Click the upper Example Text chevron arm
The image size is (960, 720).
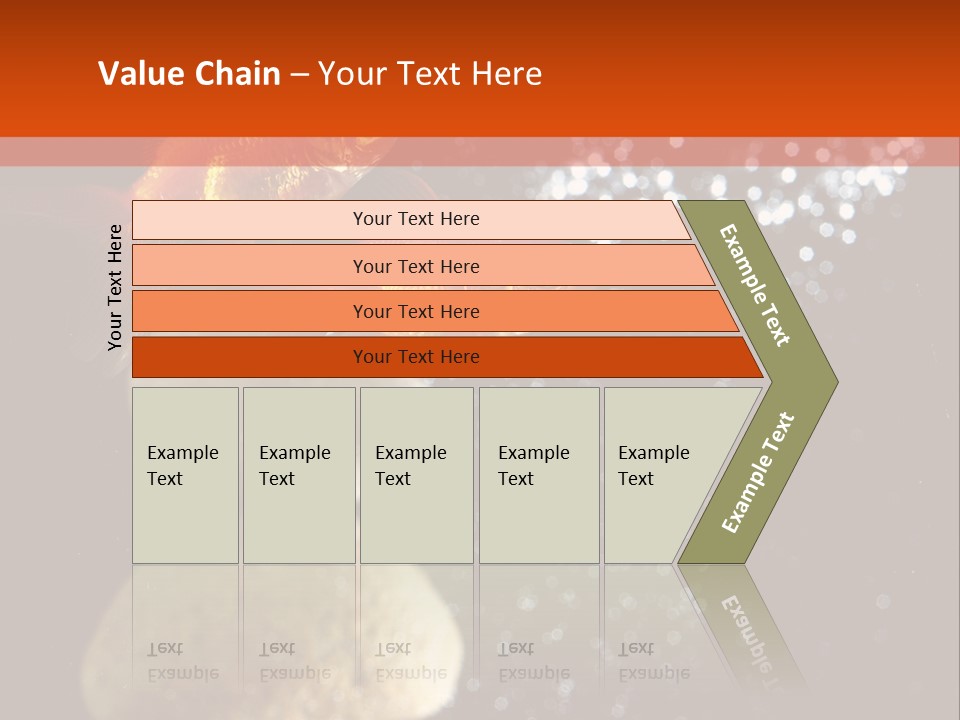click(x=755, y=285)
